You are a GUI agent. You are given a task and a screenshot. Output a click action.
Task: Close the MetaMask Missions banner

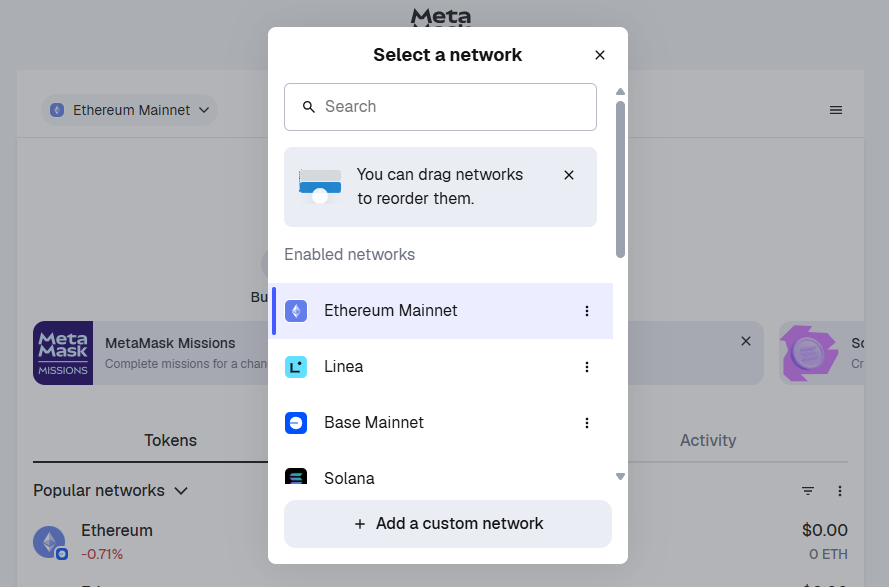[746, 341]
